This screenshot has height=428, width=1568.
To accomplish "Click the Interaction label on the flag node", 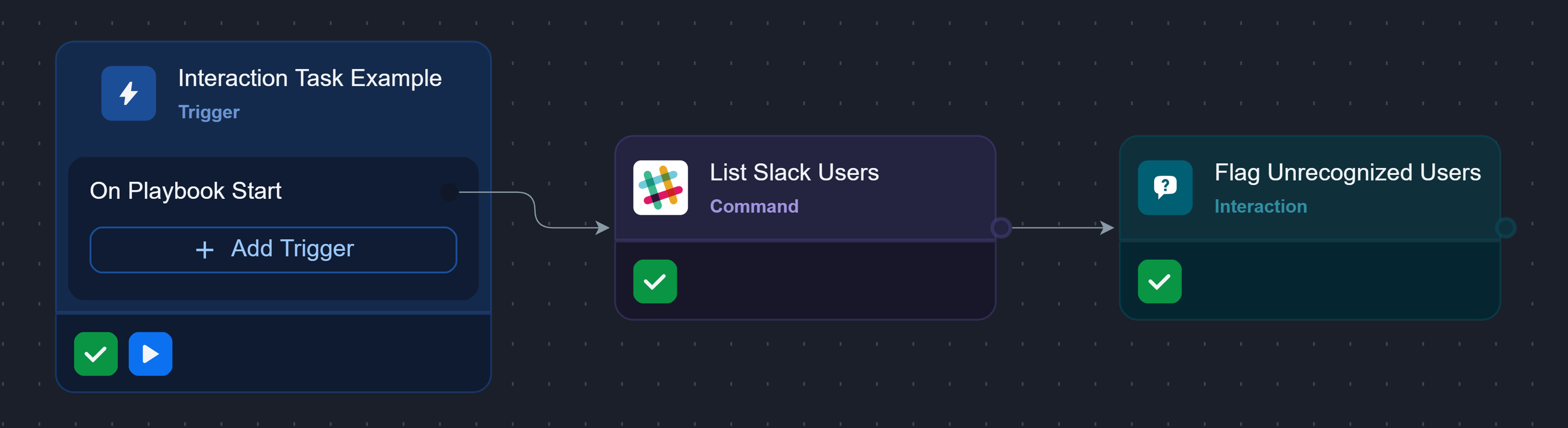I will point(1260,206).
